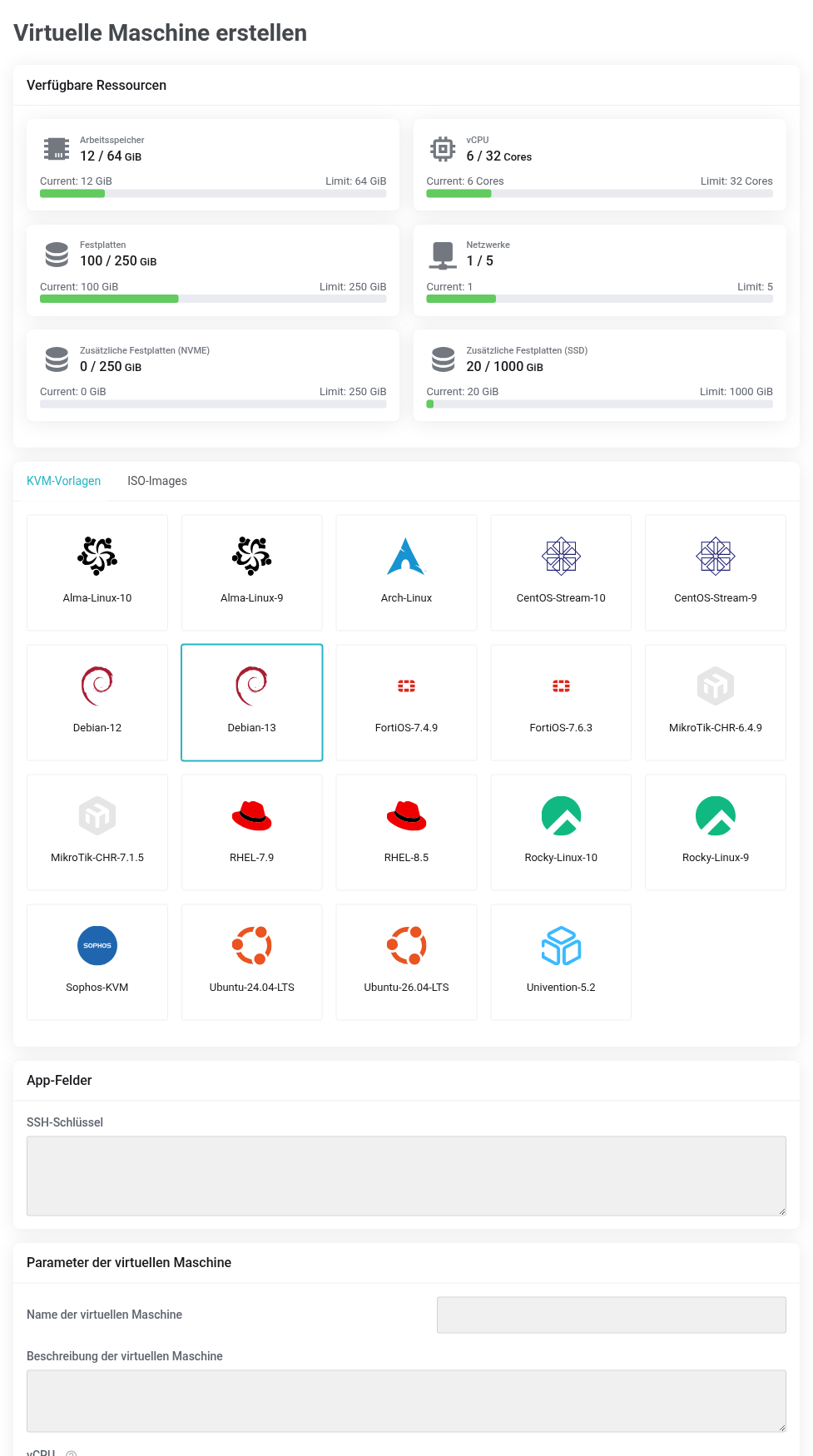The image size is (813, 1456).
Task: Select the Alma-Linux-10 template icon
Action: tap(97, 556)
